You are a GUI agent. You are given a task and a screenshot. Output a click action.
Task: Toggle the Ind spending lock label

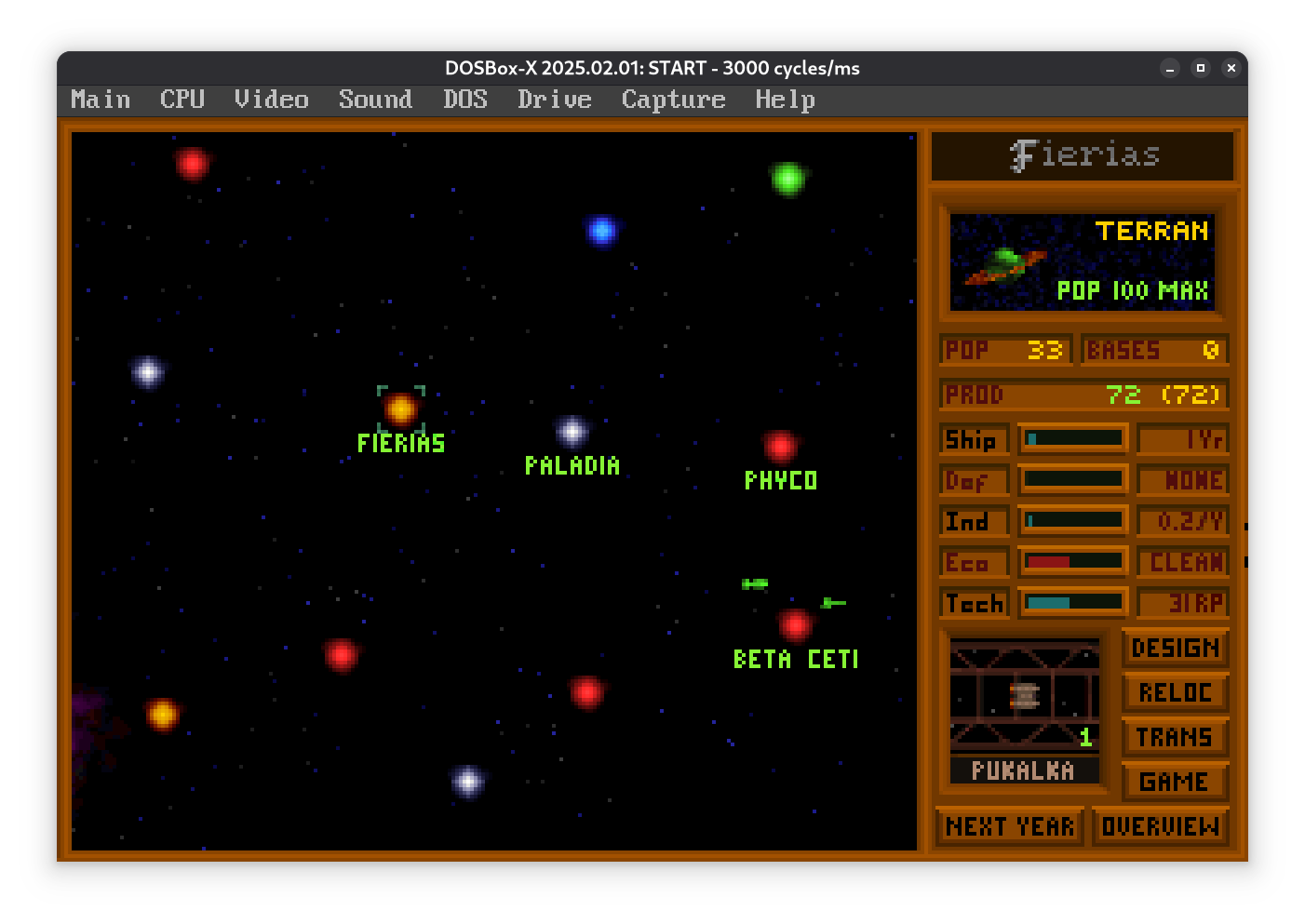pyautogui.click(x=974, y=521)
